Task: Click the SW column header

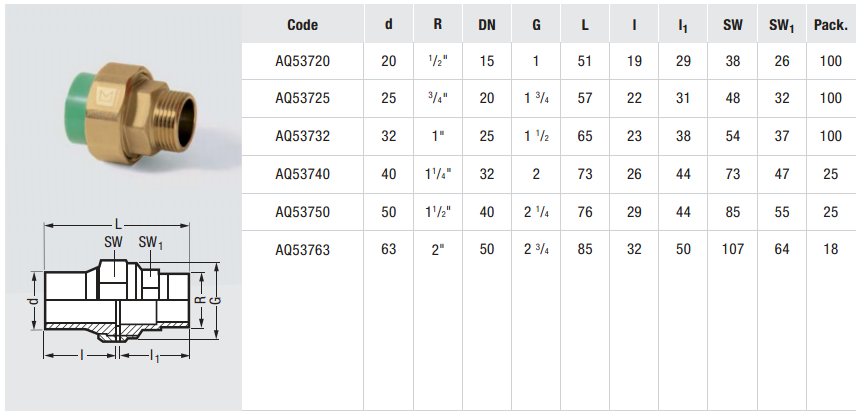Action: coord(732,25)
